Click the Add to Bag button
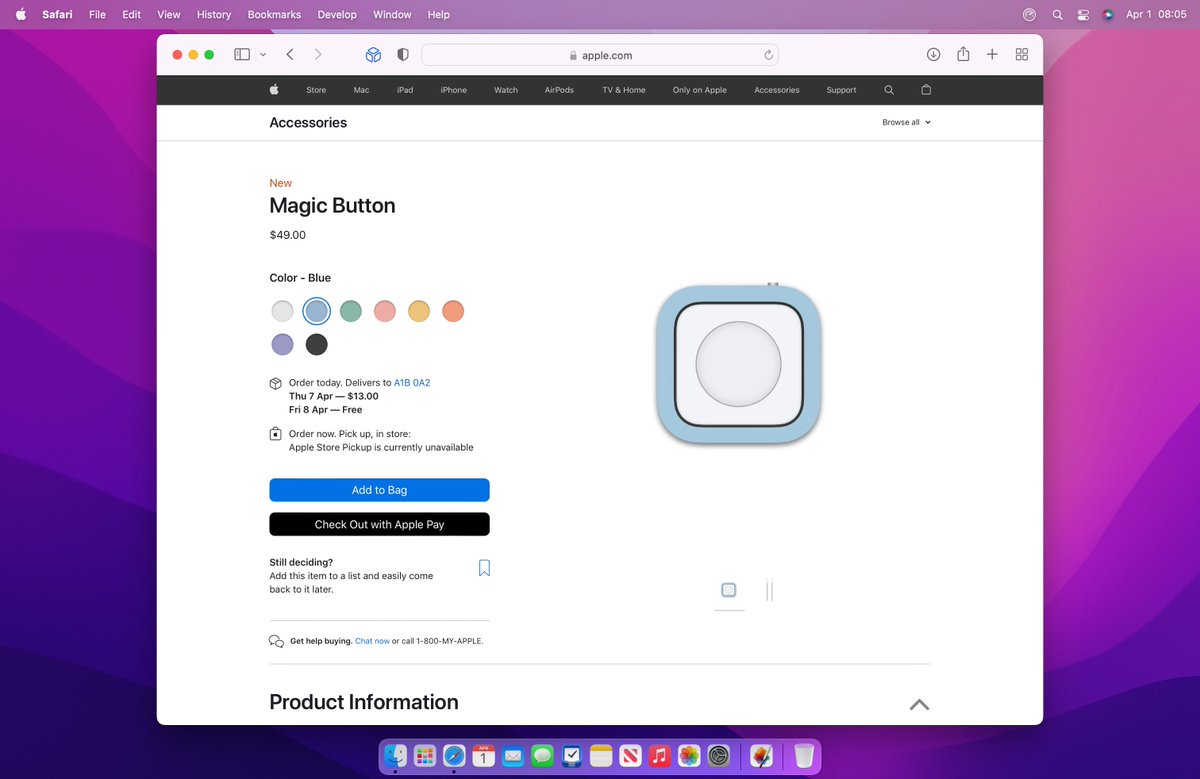1200x779 pixels. tap(379, 490)
